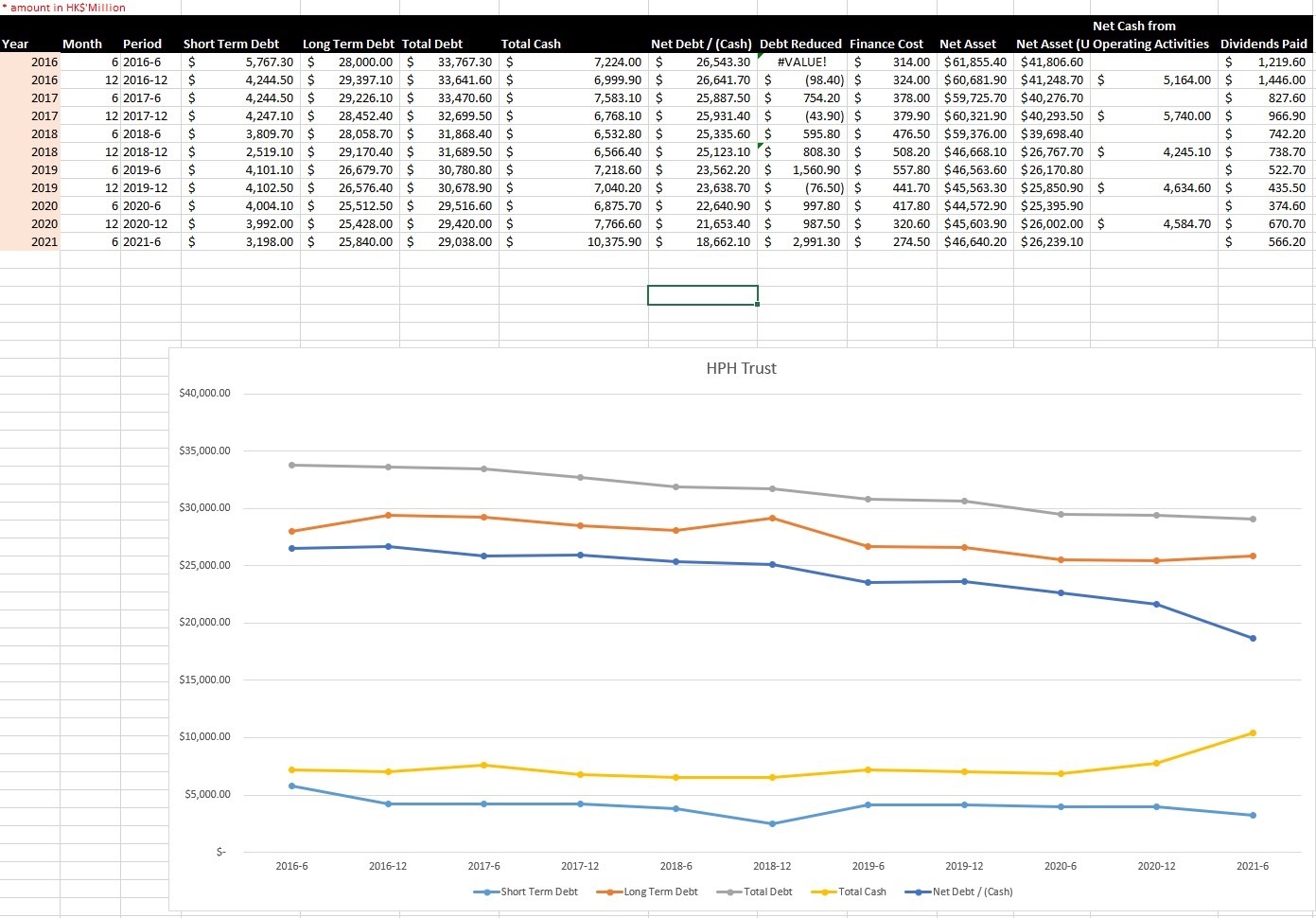Select the 28,000.00 long term debt cell
This screenshot has width=1316, height=918.
(x=350, y=62)
